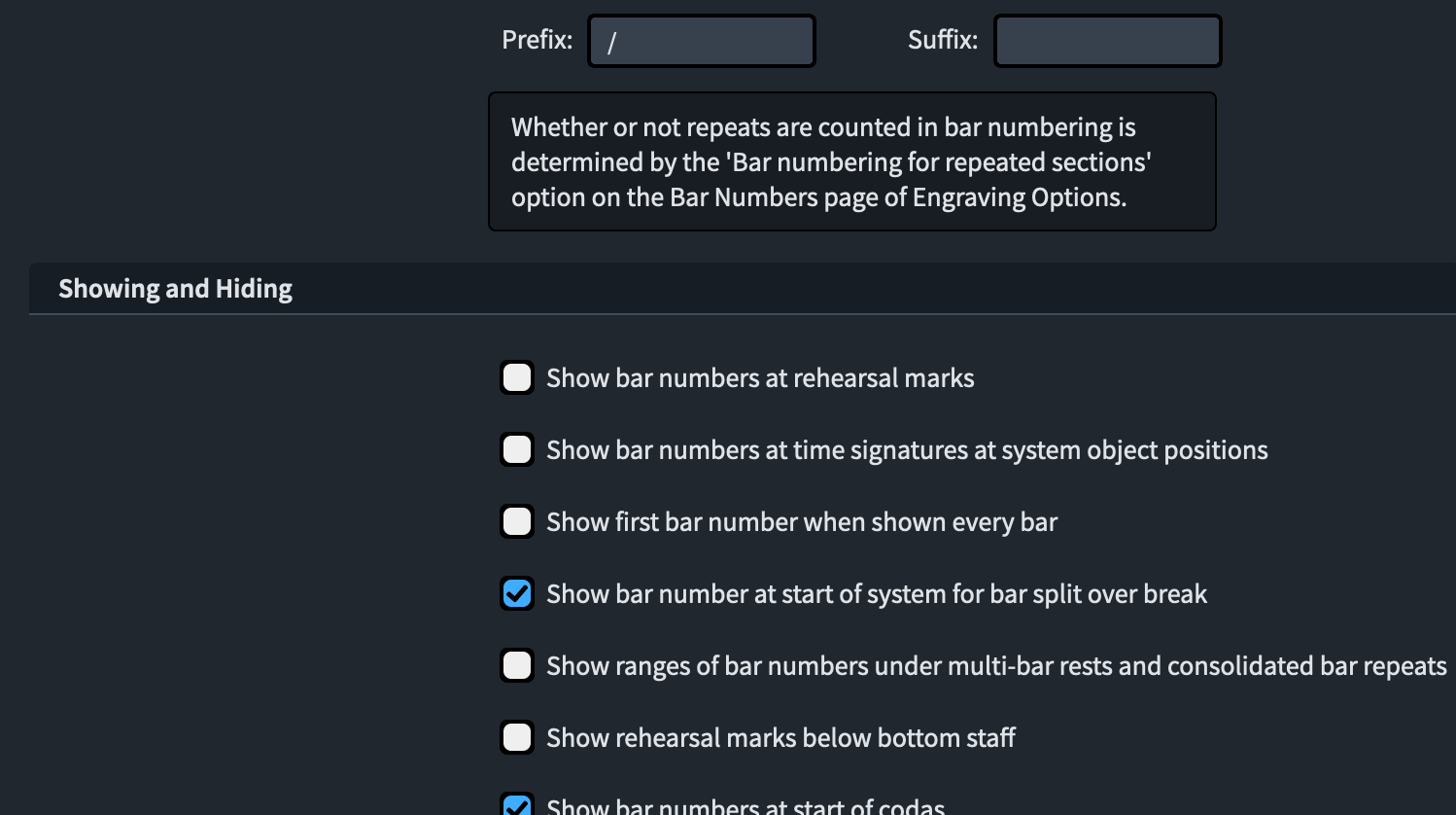1456x815 pixels.
Task: Uncheck Show bar numbers at start of codas
Action: [x=517, y=805]
